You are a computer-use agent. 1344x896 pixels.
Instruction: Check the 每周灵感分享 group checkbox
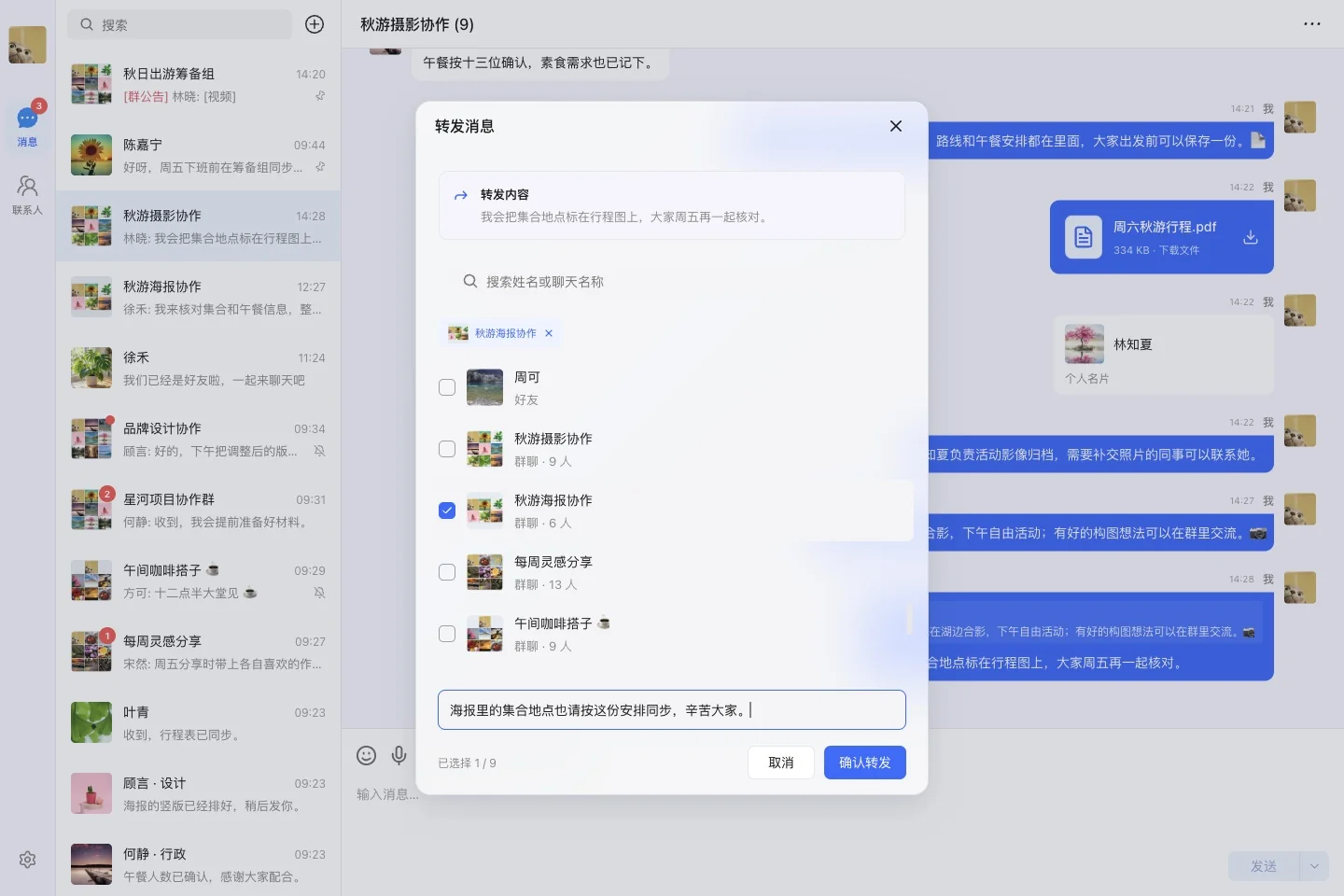447,572
